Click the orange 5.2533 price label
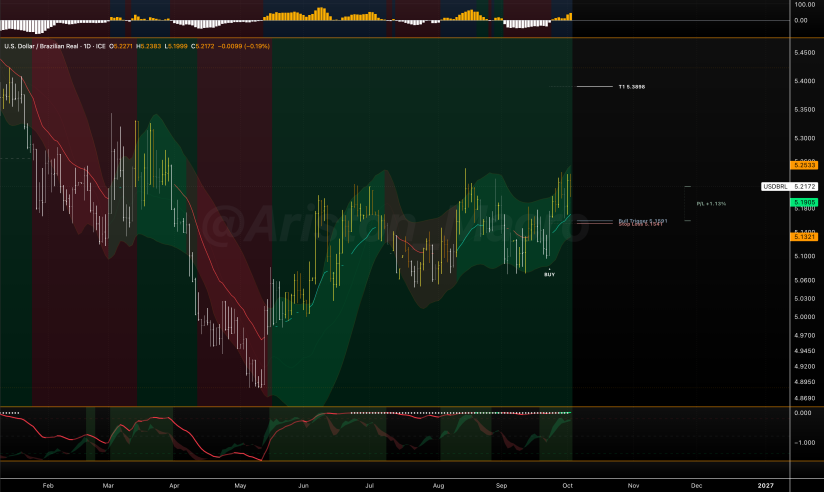 click(x=804, y=165)
